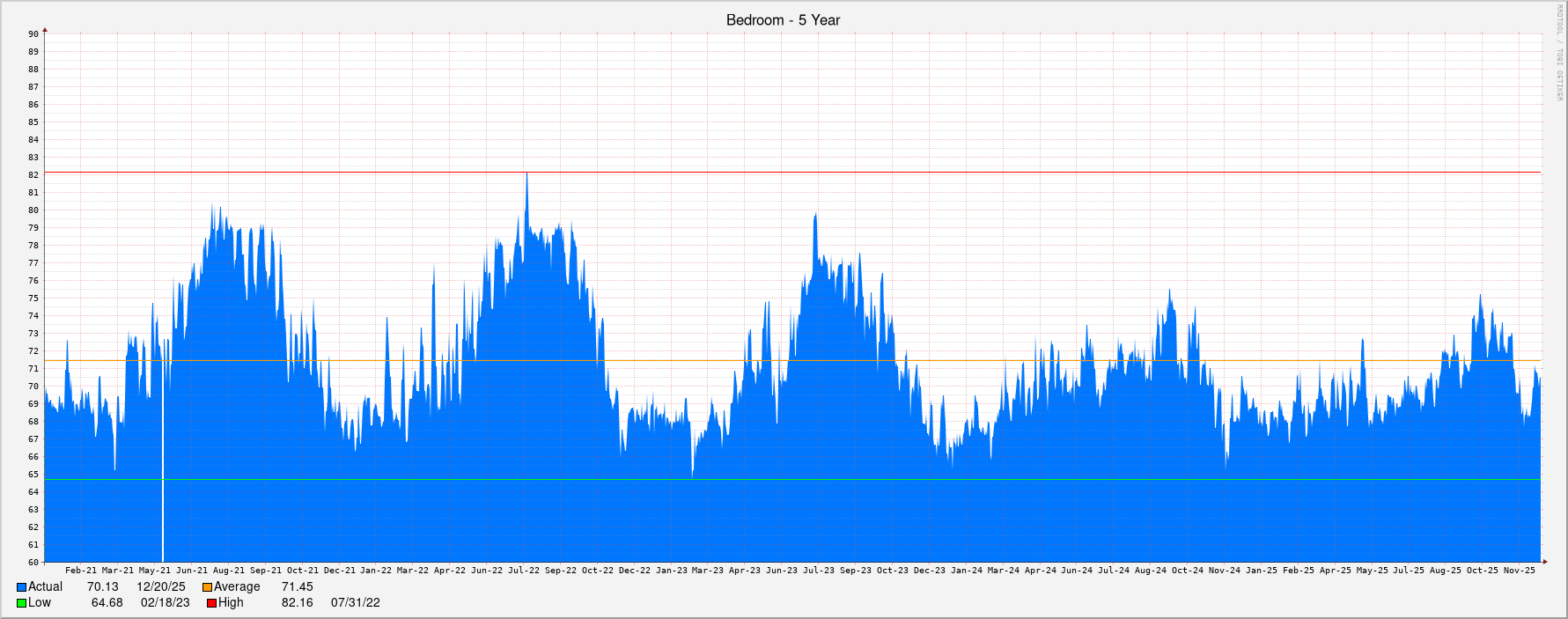Click the Jan-24 x-axis label
The height and width of the screenshot is (619, 1568).
coord(966,571)
